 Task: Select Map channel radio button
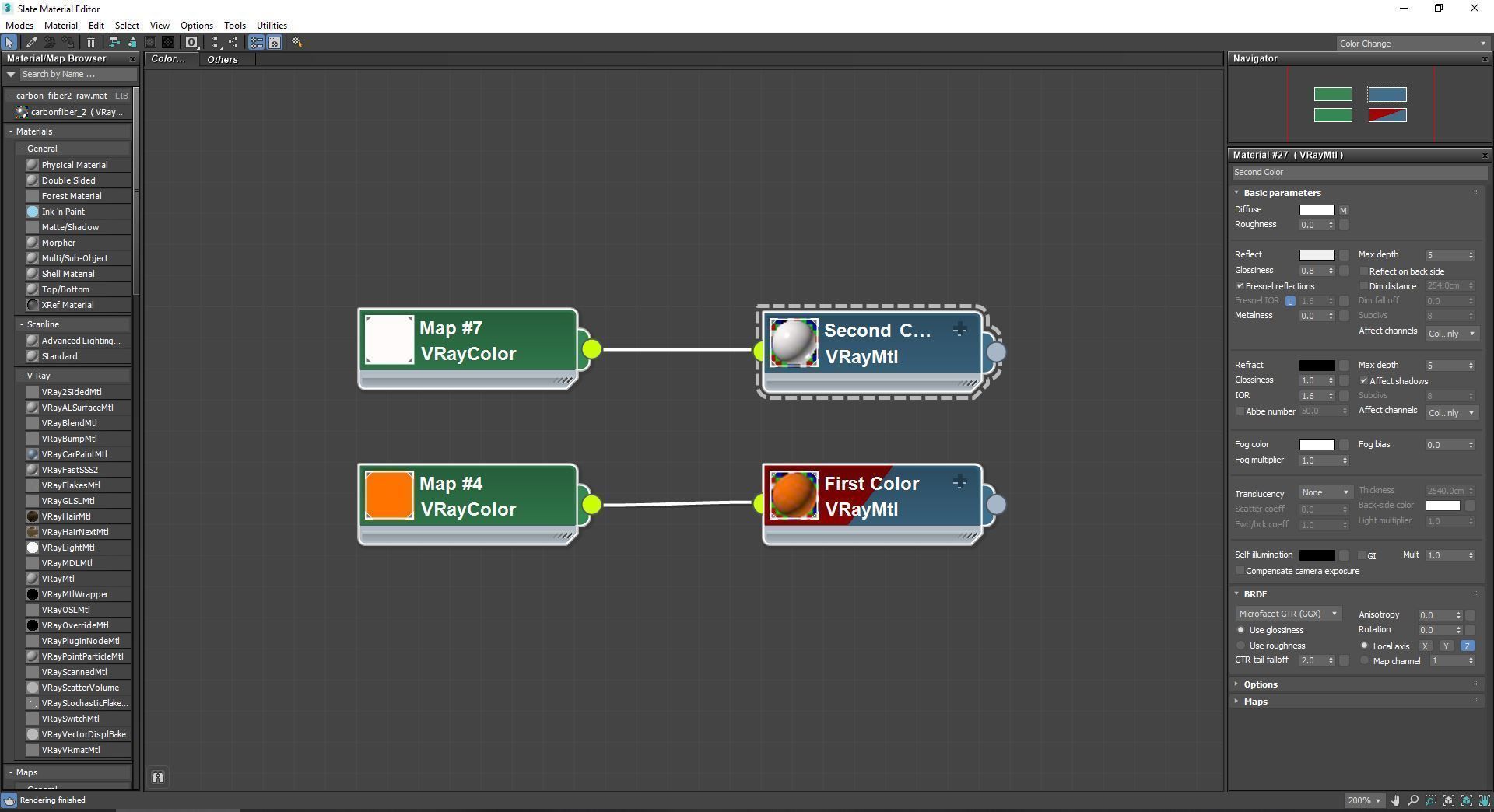[1364, 661]
